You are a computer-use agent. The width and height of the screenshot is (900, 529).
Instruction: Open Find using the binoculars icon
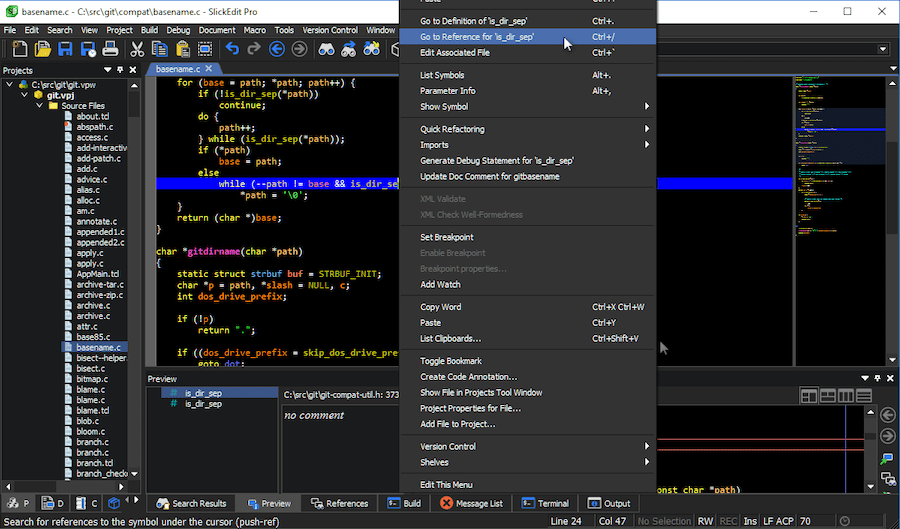point(326,49)
